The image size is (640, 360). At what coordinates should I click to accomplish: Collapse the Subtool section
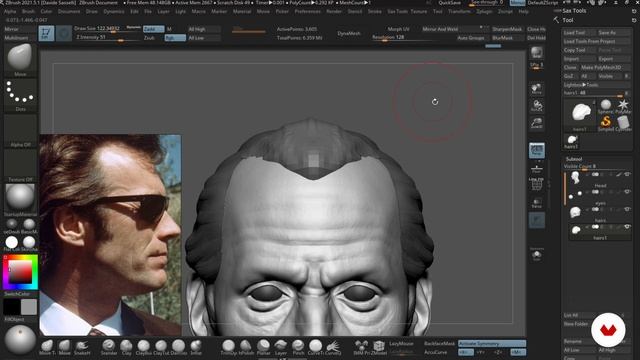574,159
